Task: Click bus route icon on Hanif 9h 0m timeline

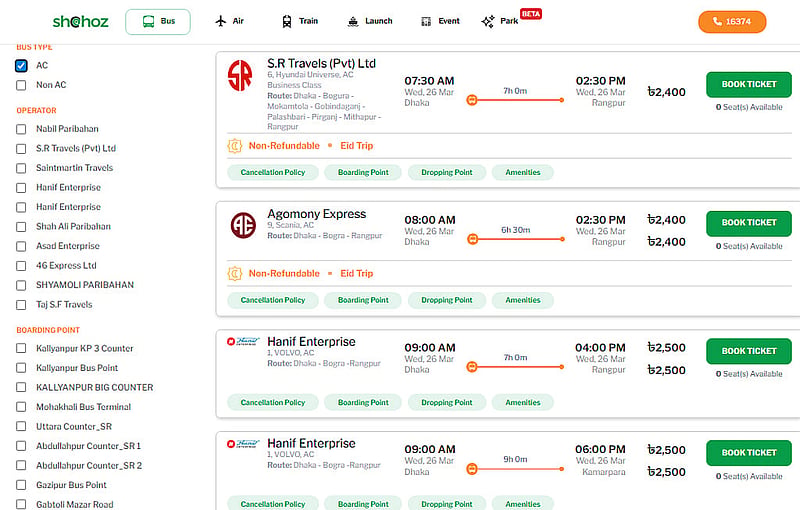Action: tap(472, 469)
